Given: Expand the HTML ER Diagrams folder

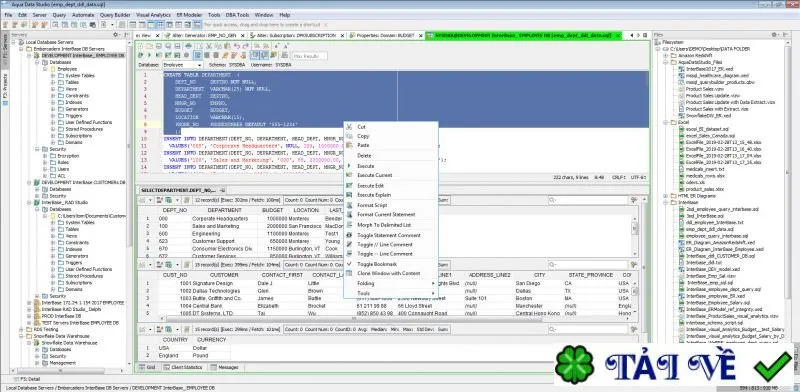Looking at the screenshot, I should tap(666, 196).
